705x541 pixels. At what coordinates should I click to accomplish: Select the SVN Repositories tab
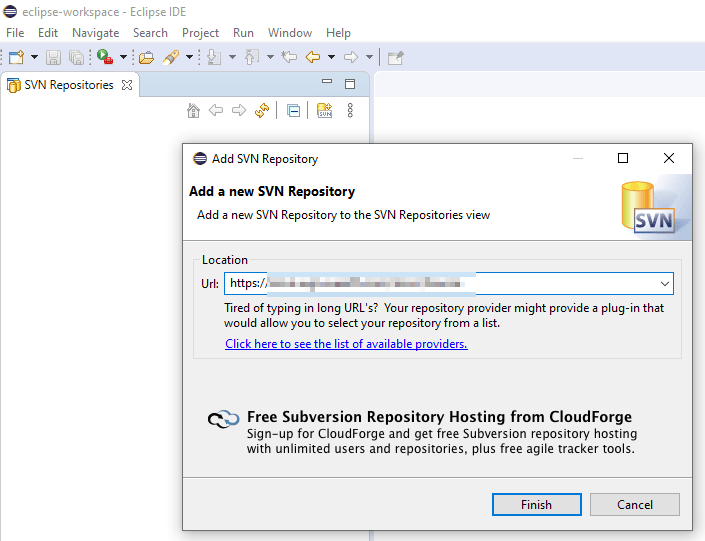(x=70, y=85)
